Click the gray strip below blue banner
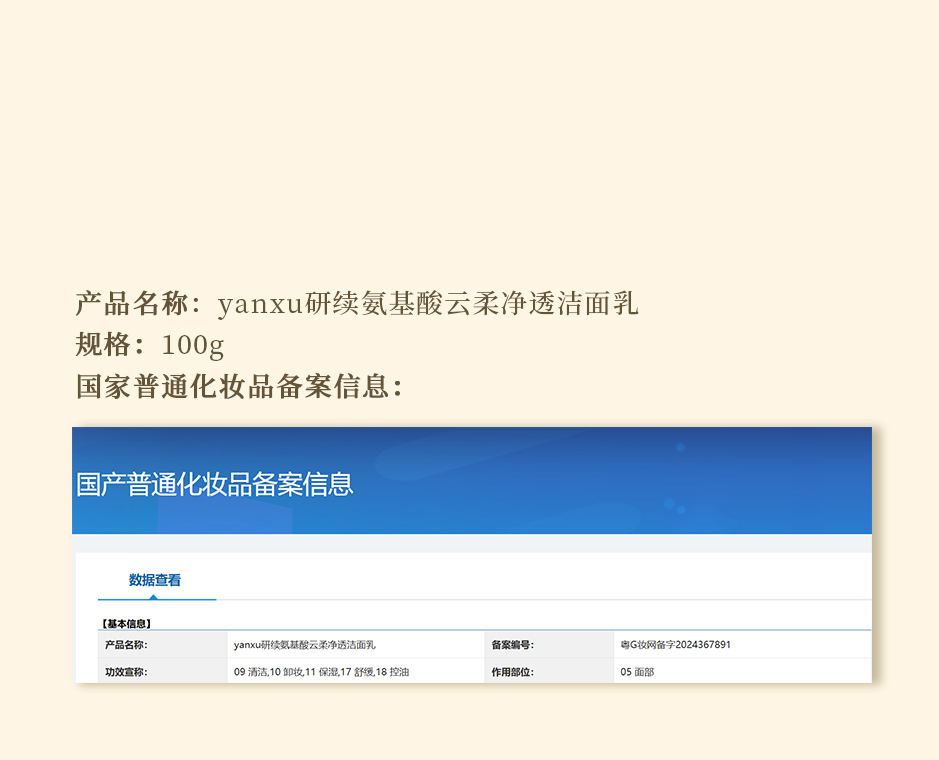Screen dimensions: 939x760 pyautogui.click(x=472, y=543)
